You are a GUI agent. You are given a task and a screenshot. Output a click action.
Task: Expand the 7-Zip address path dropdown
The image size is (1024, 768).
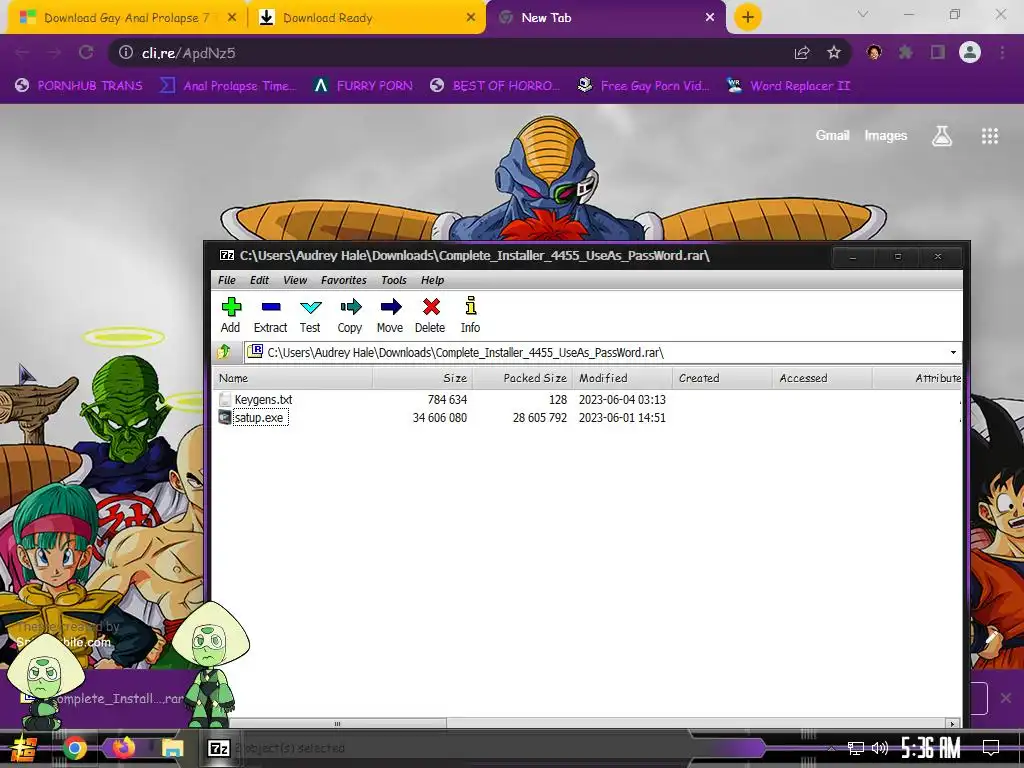tap(953, 353)
